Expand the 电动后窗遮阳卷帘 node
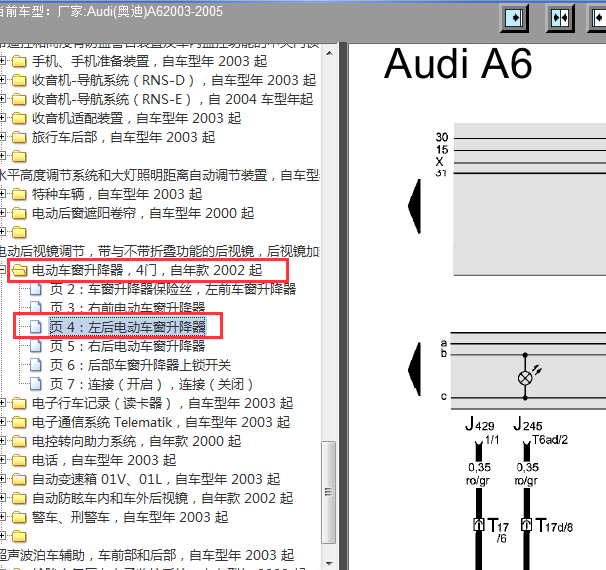Image resolution: width=606 pixels, height=570 pixels. tap(2, 213)
